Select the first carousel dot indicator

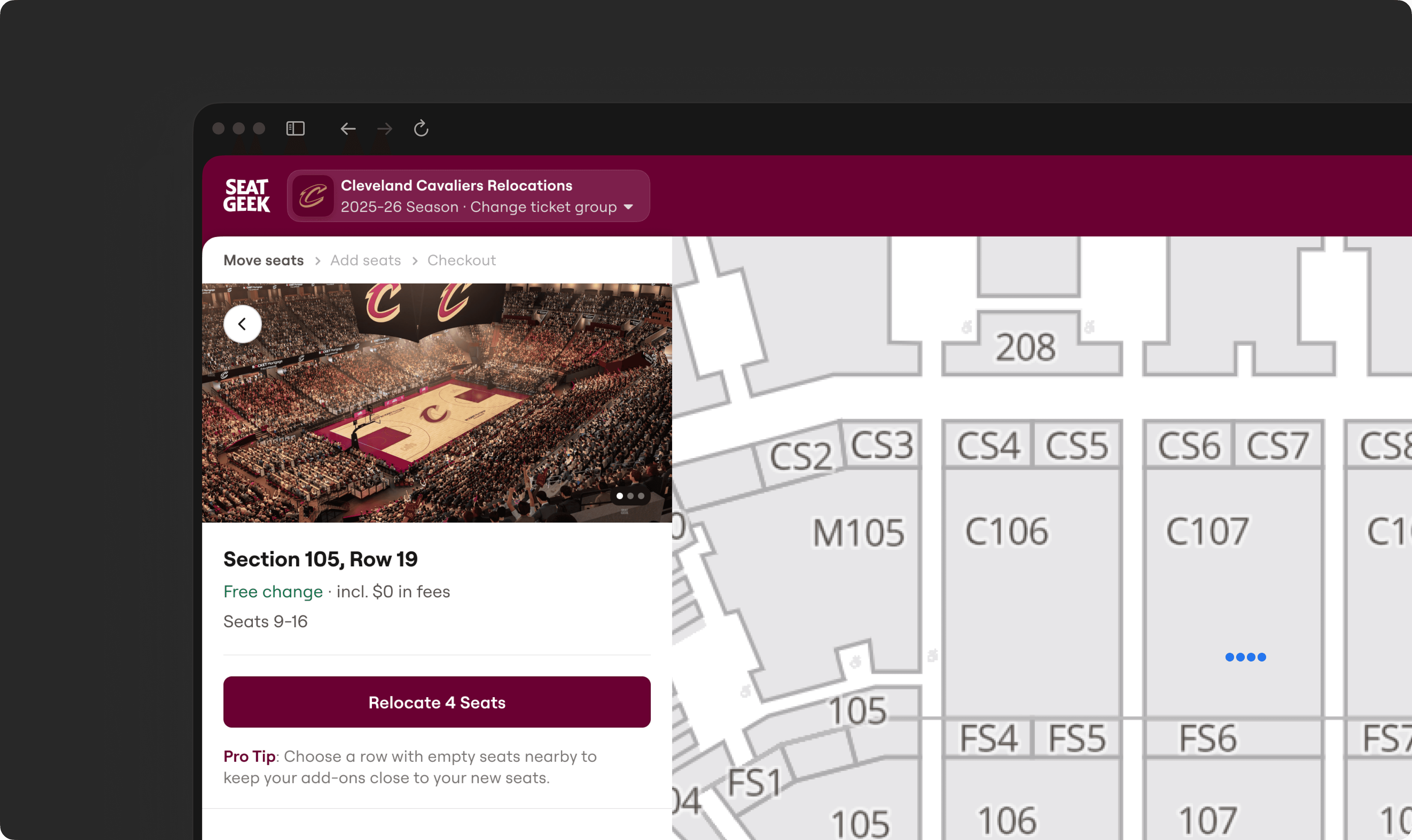coord(620,496)
